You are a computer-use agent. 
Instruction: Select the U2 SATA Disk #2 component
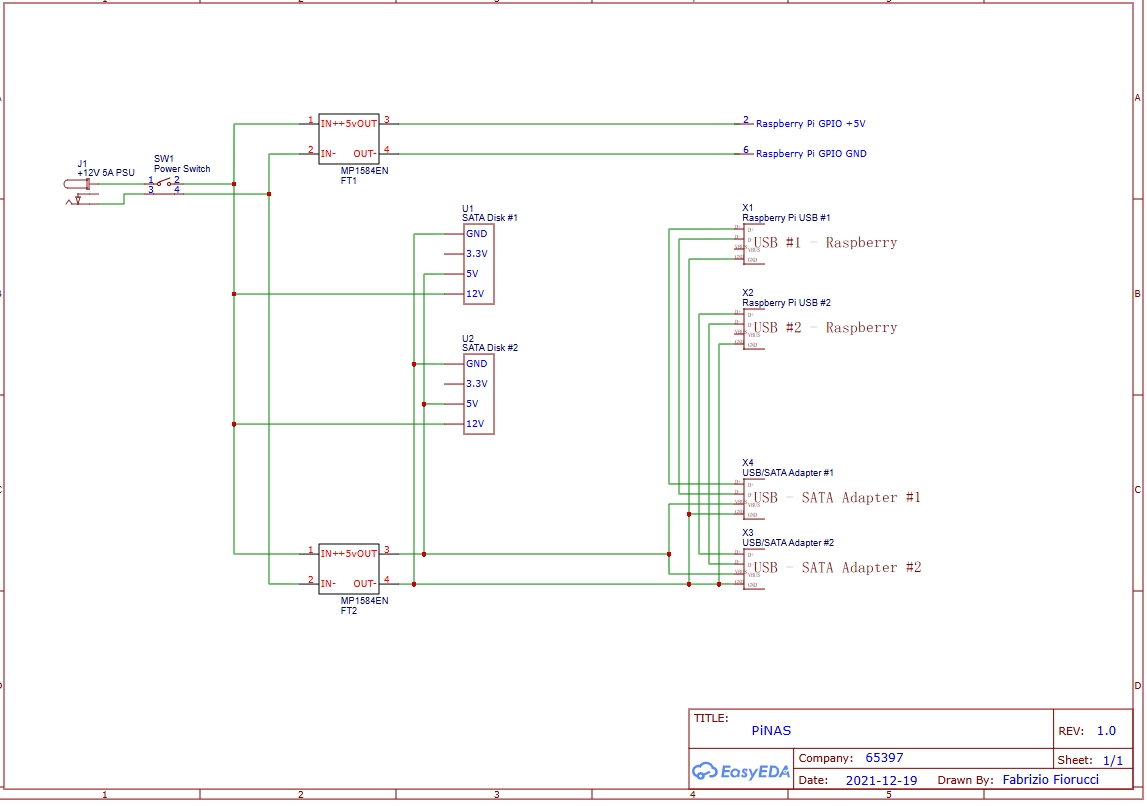click(478, 394)
